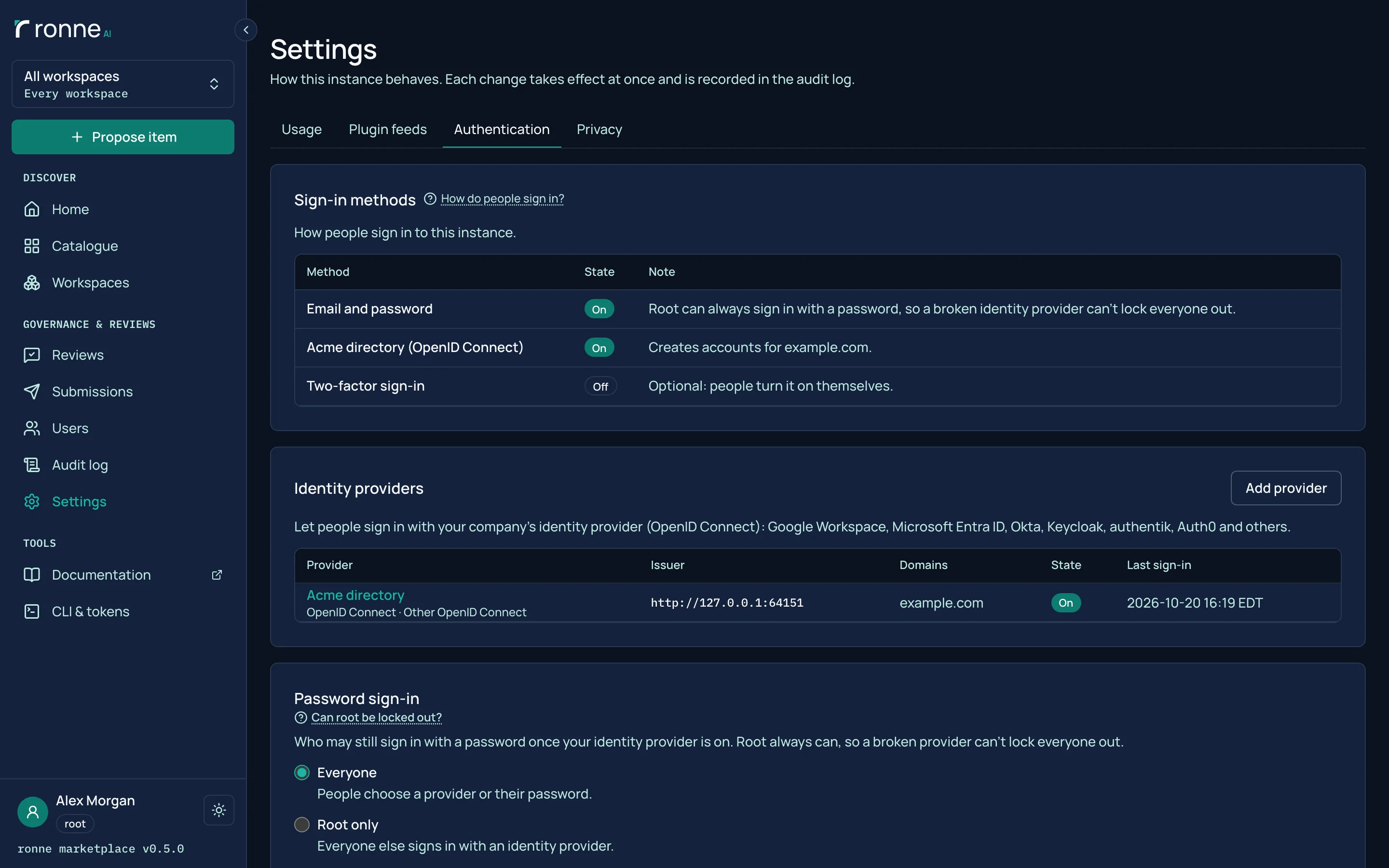Image resolution: width=1389 pixels, height=868 pixels.
Task: Click the Reviews icon in sidebar
Action: tap(31, 355)
